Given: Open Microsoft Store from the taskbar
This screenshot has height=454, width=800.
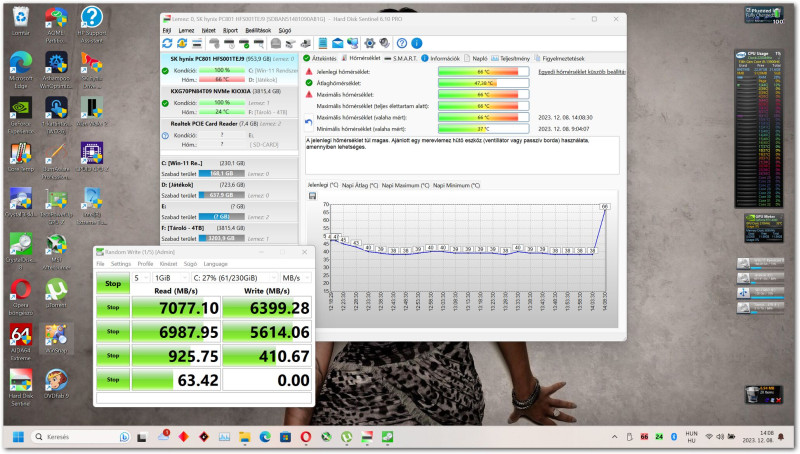Looking at the screenshot, I should pos(286,437).
